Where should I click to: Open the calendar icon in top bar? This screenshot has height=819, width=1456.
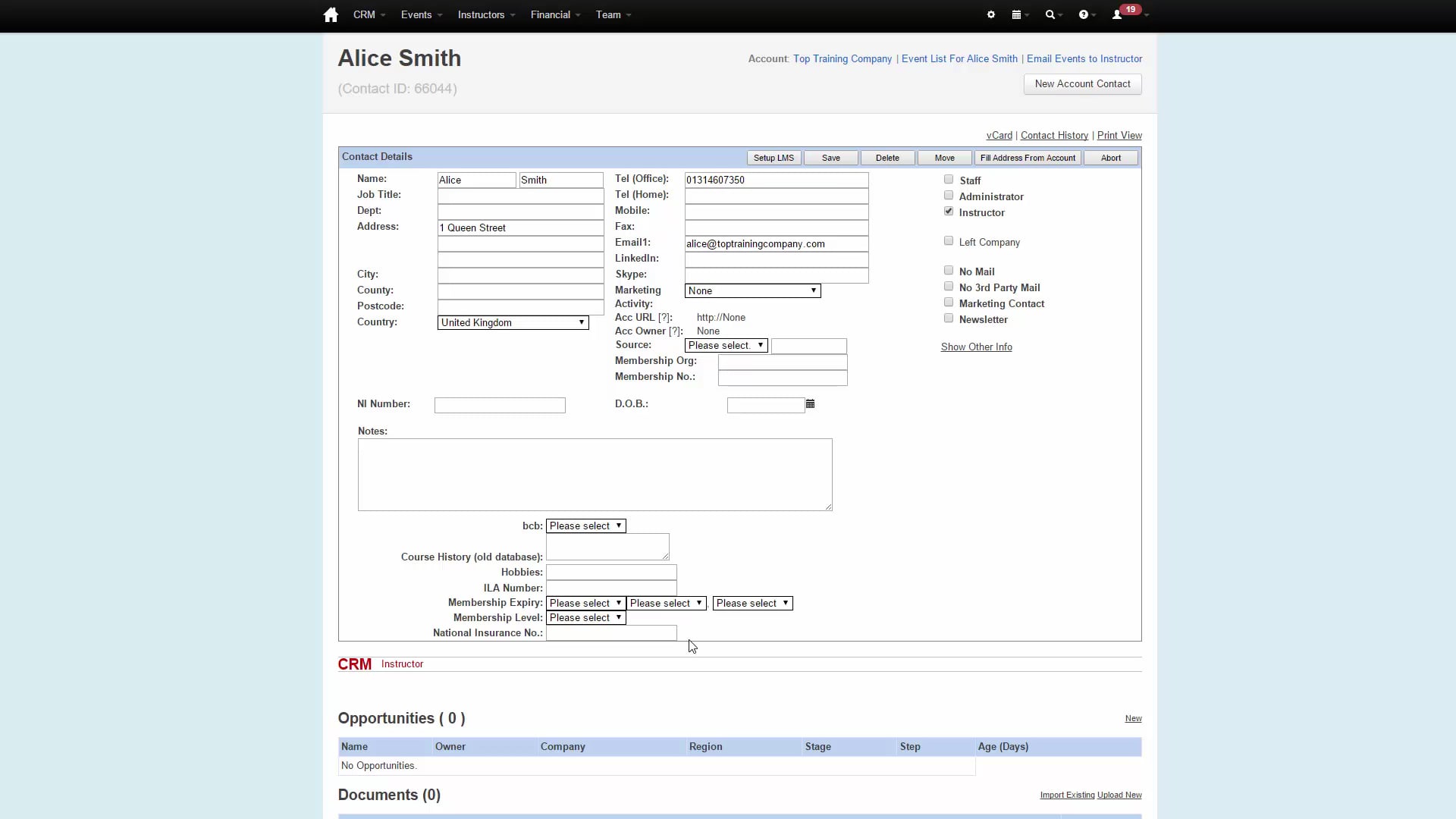(1016, 15)
